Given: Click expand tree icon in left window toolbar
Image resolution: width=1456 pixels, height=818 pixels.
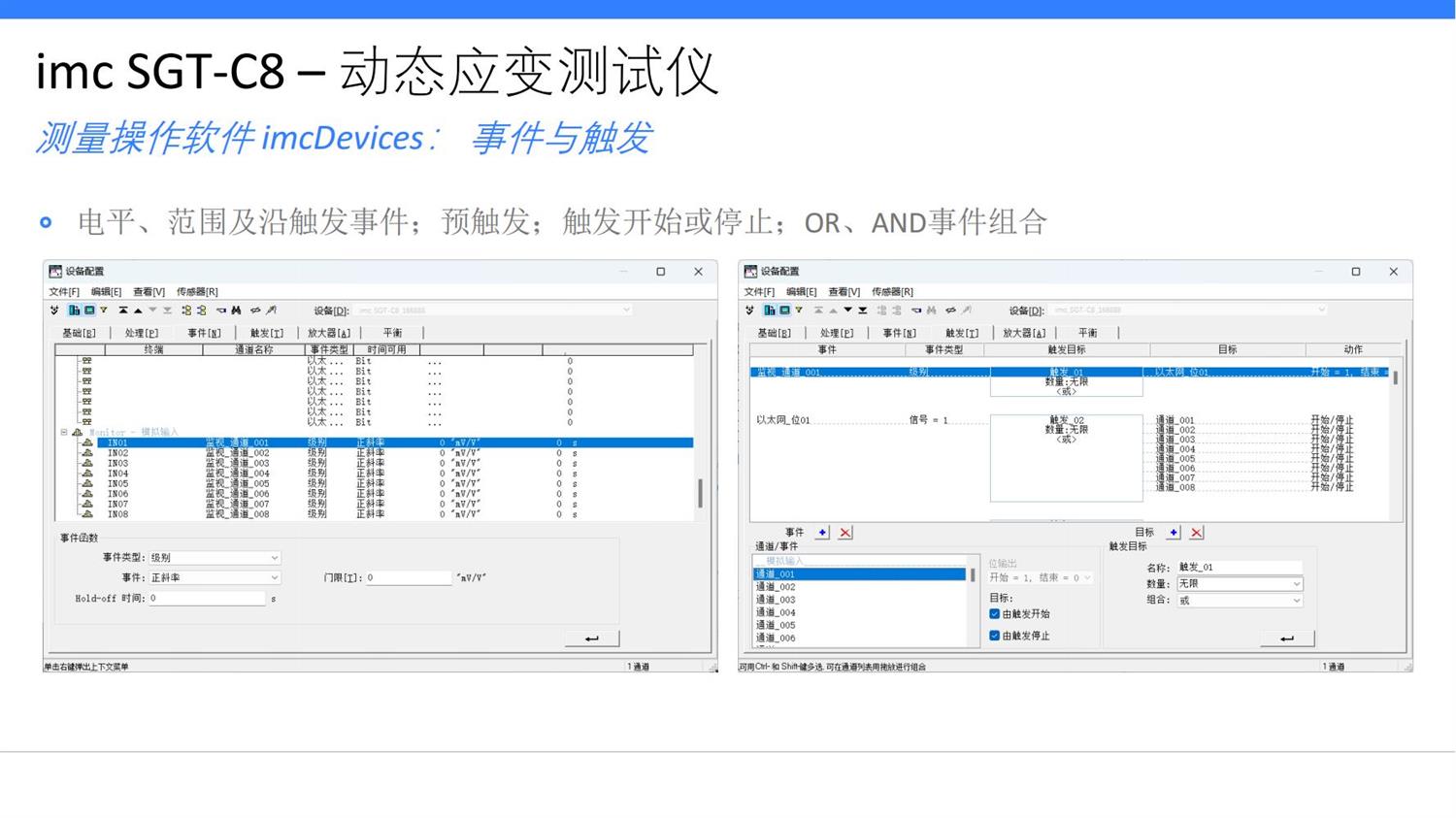Looking at the screenshot, I should click(x=186, y=311).
